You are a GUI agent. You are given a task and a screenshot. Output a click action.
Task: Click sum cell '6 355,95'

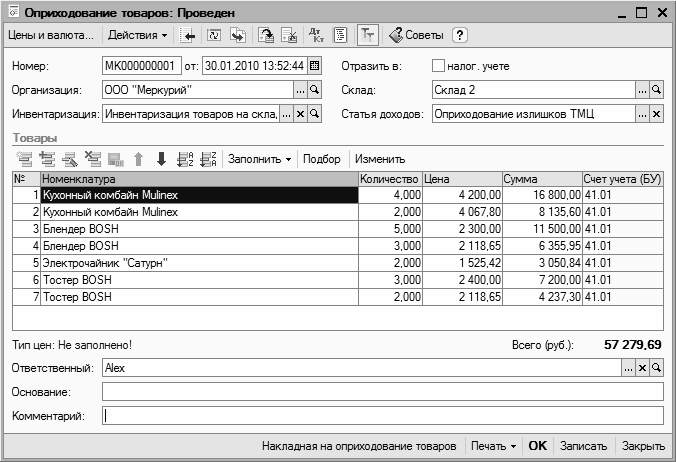[x=542, y=246]
